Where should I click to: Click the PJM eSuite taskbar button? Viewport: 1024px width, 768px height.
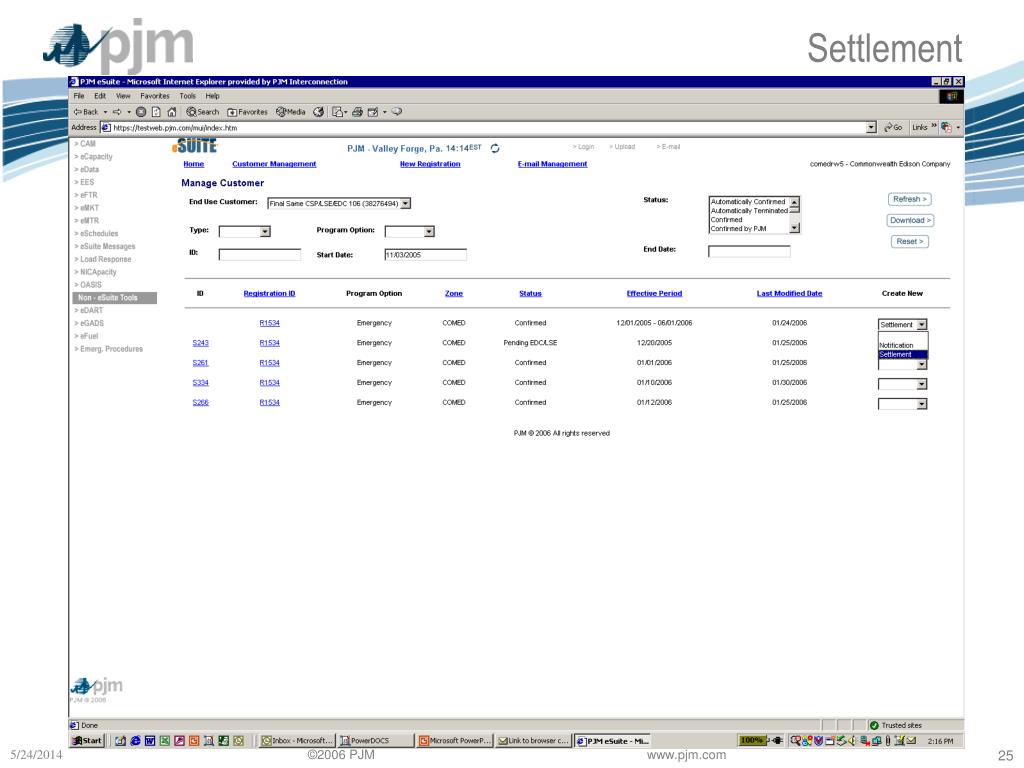(x=612, y=741)
